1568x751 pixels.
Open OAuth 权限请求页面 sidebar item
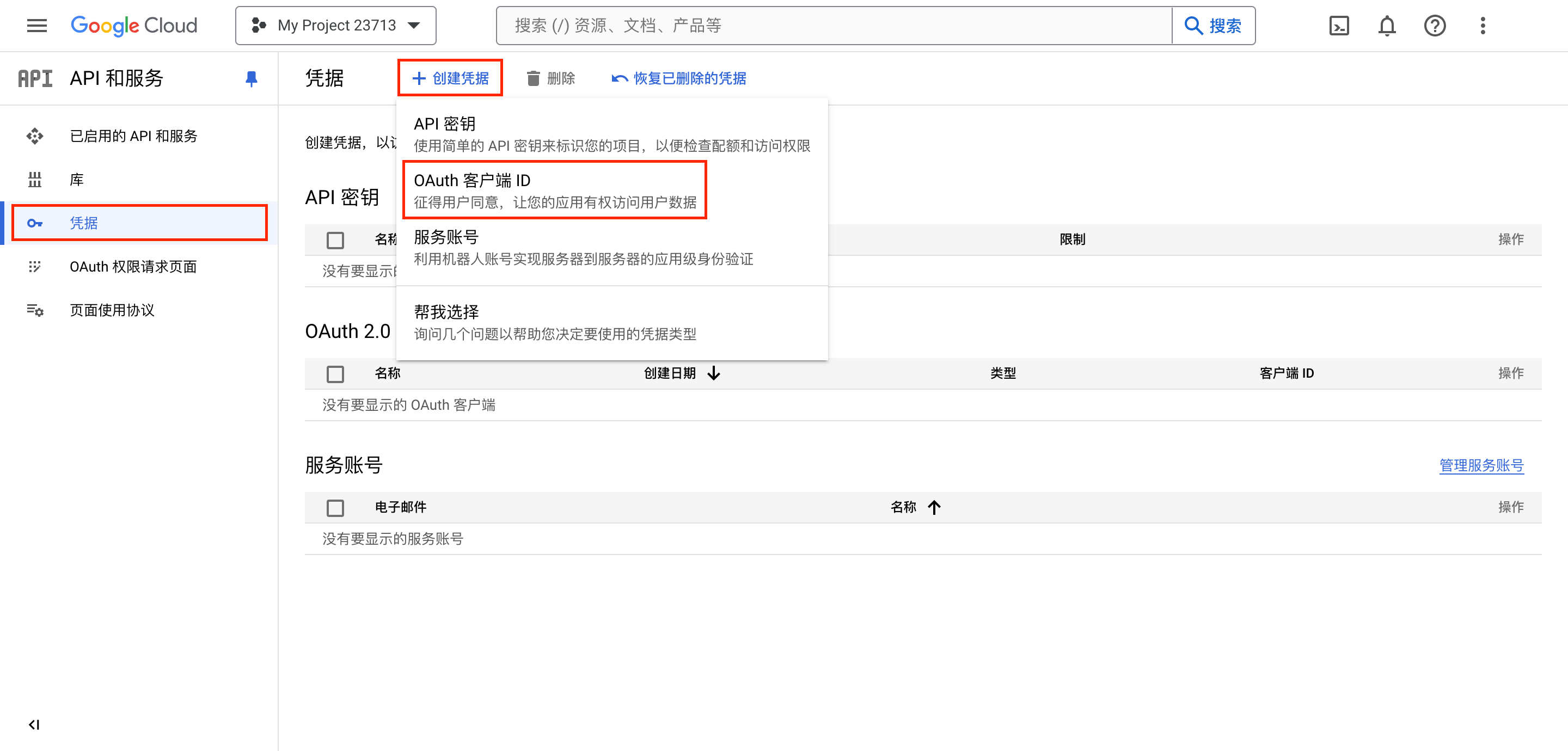pyautogui.click(x=139, y=267)
